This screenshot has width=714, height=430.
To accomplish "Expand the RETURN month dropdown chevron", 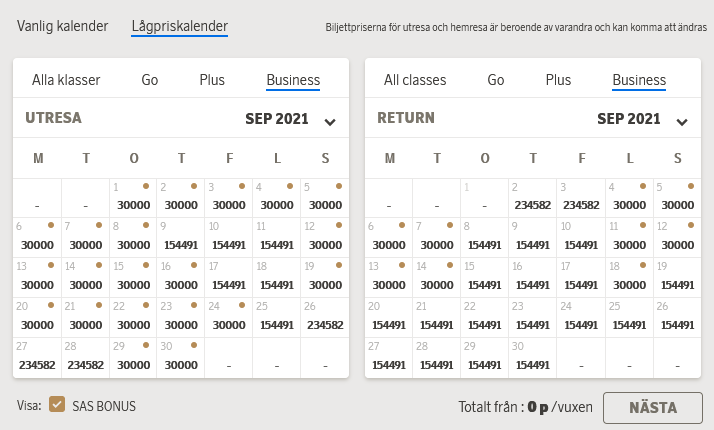I will 682,122.
